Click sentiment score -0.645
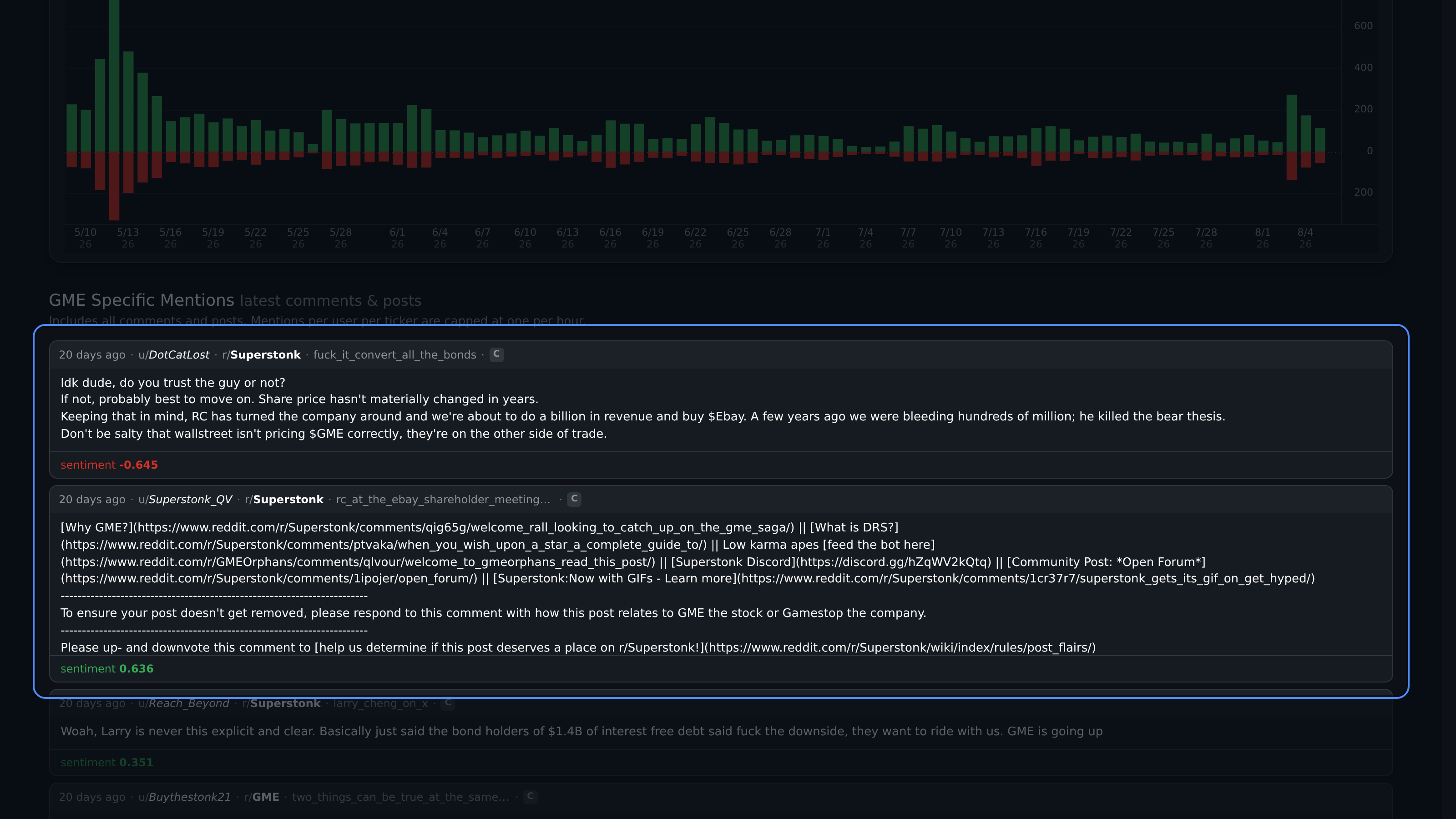1456x819 pixels. [x=138, y=465]
